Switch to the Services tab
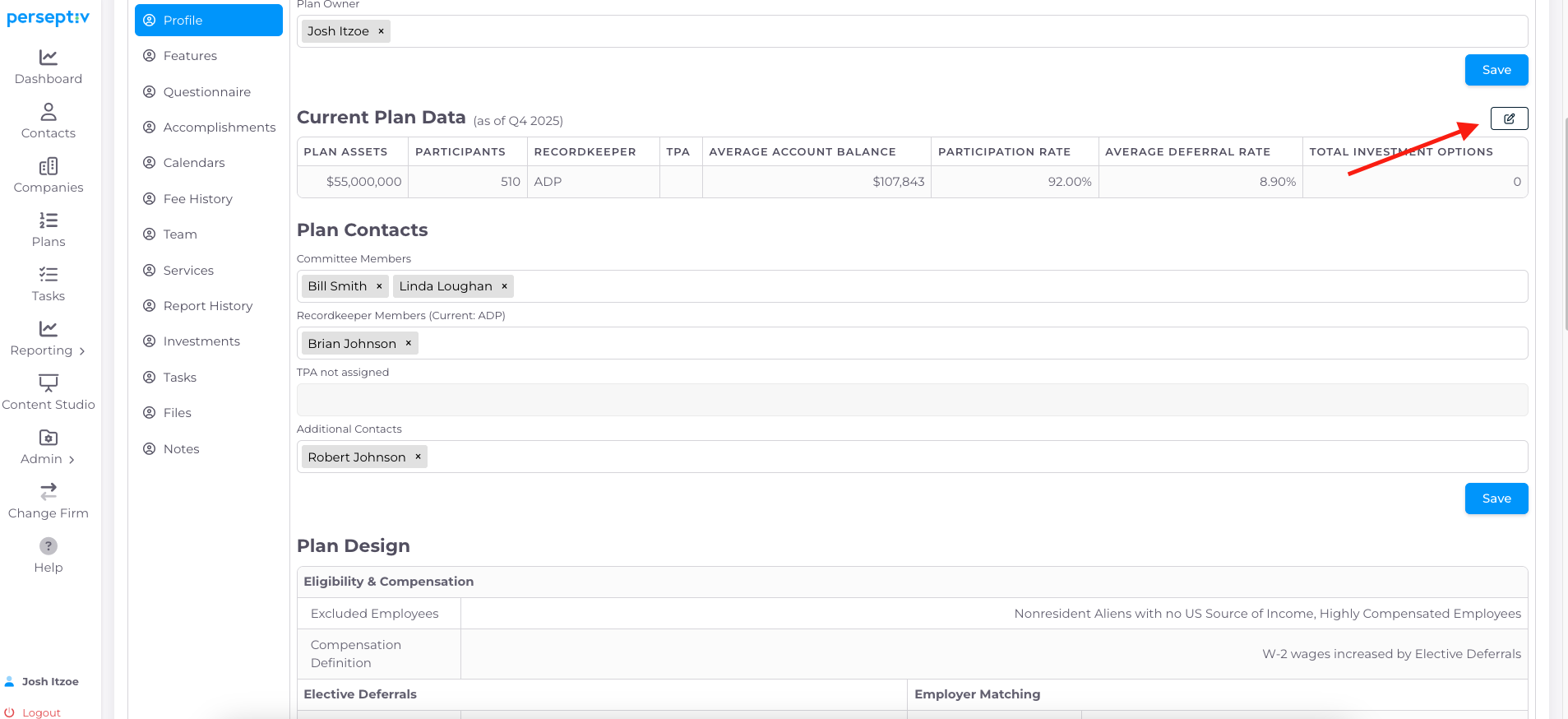Image resolution: width=1568 pixels, height=719 pixels. (209, 270)
